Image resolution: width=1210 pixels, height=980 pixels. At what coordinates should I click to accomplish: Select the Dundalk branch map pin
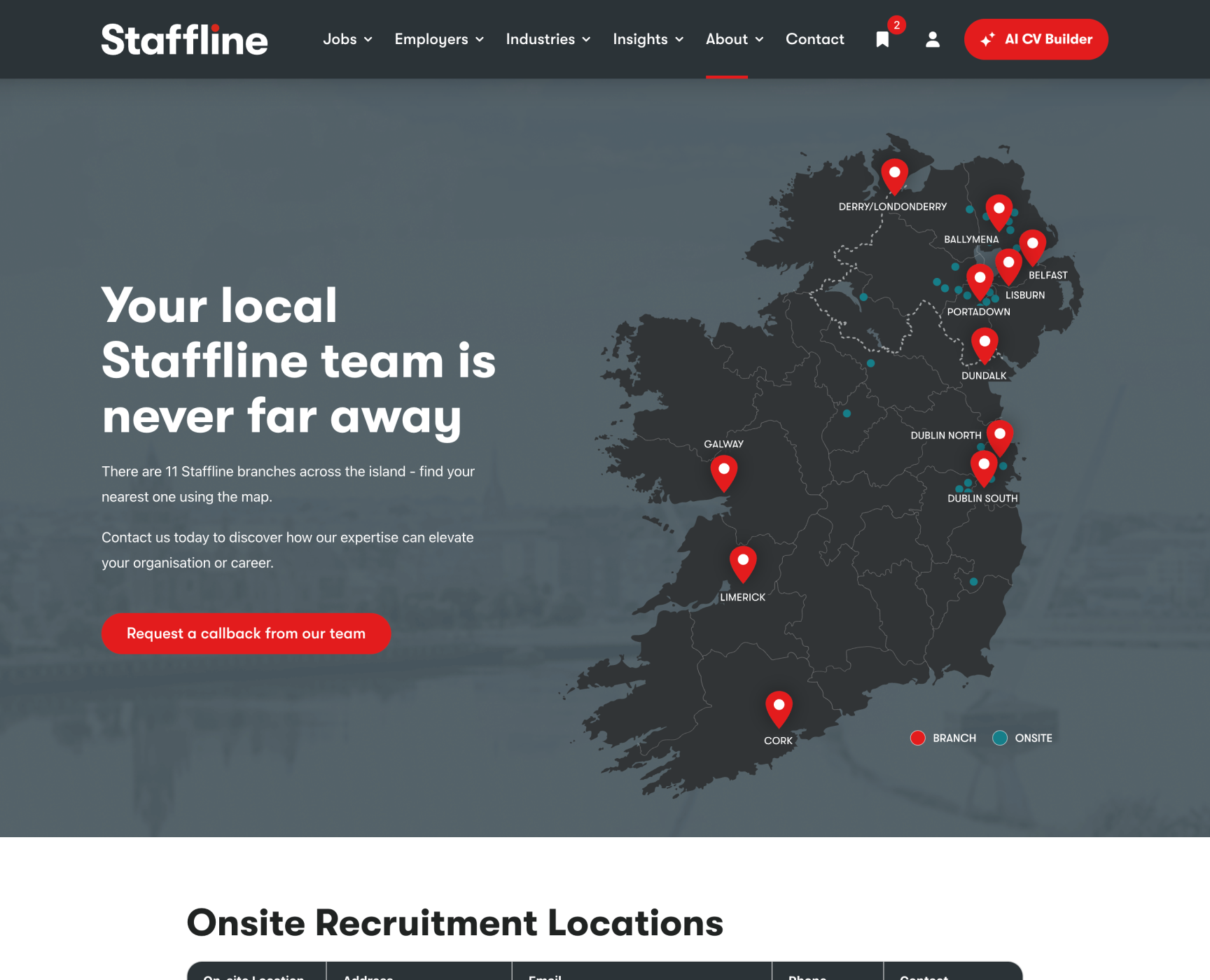(x=984, y=344)
